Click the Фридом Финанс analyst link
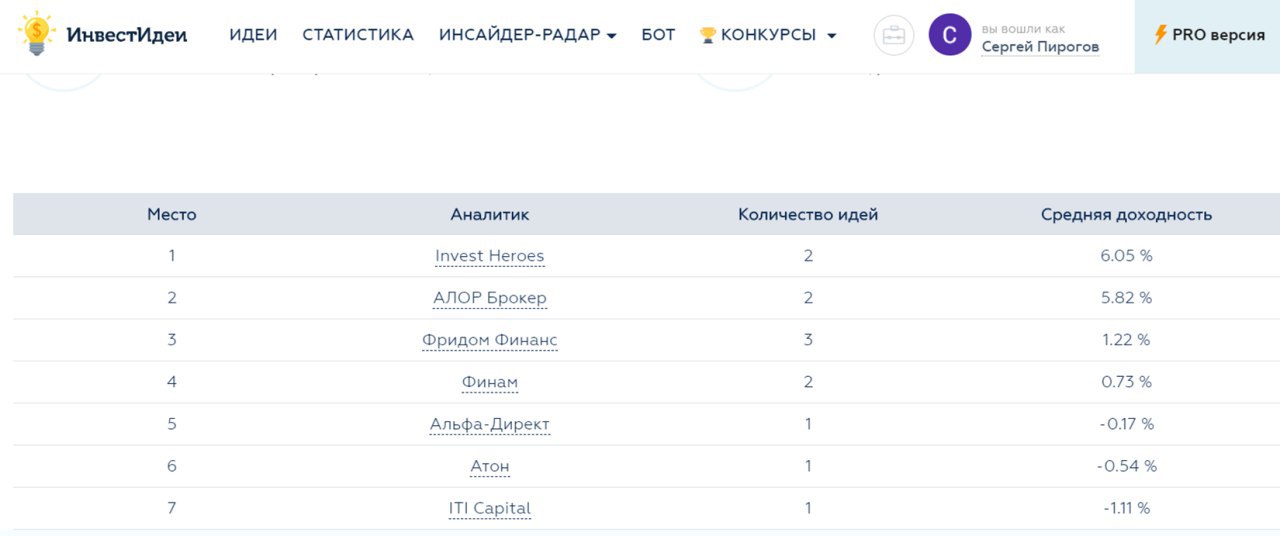Image resolution: width=1280 pixels, height=536 pixels. pos(490,340)
